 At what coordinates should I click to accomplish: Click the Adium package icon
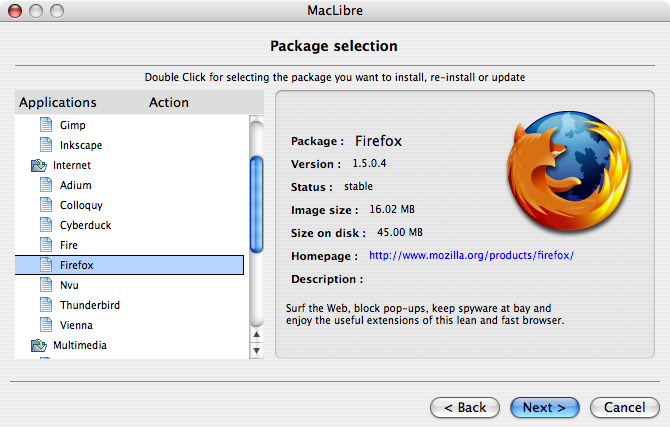click(x=45, y=185)
